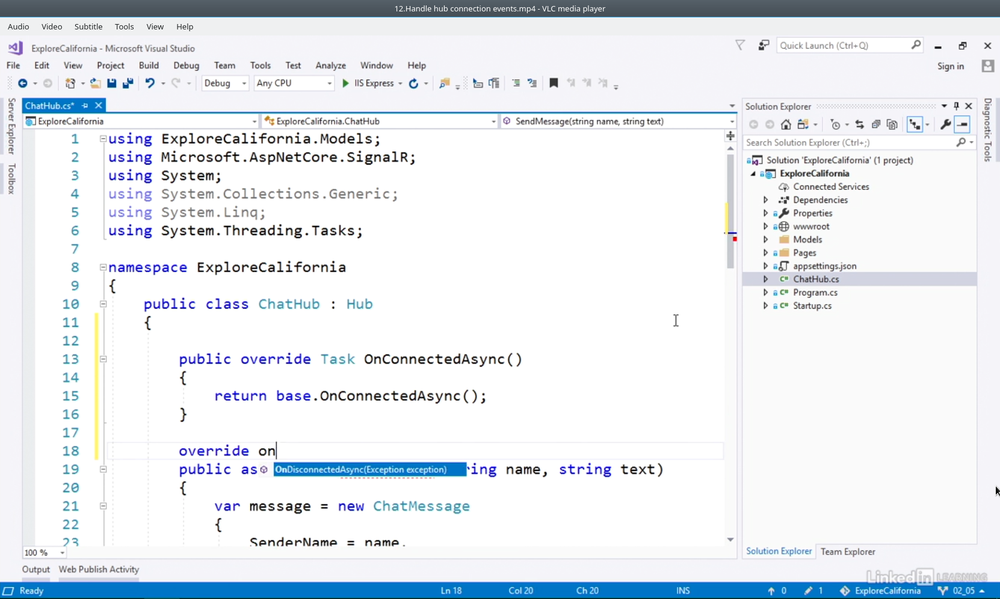
Task: Click the split editor icon above the scrollbar
Action: pos(730,136)
